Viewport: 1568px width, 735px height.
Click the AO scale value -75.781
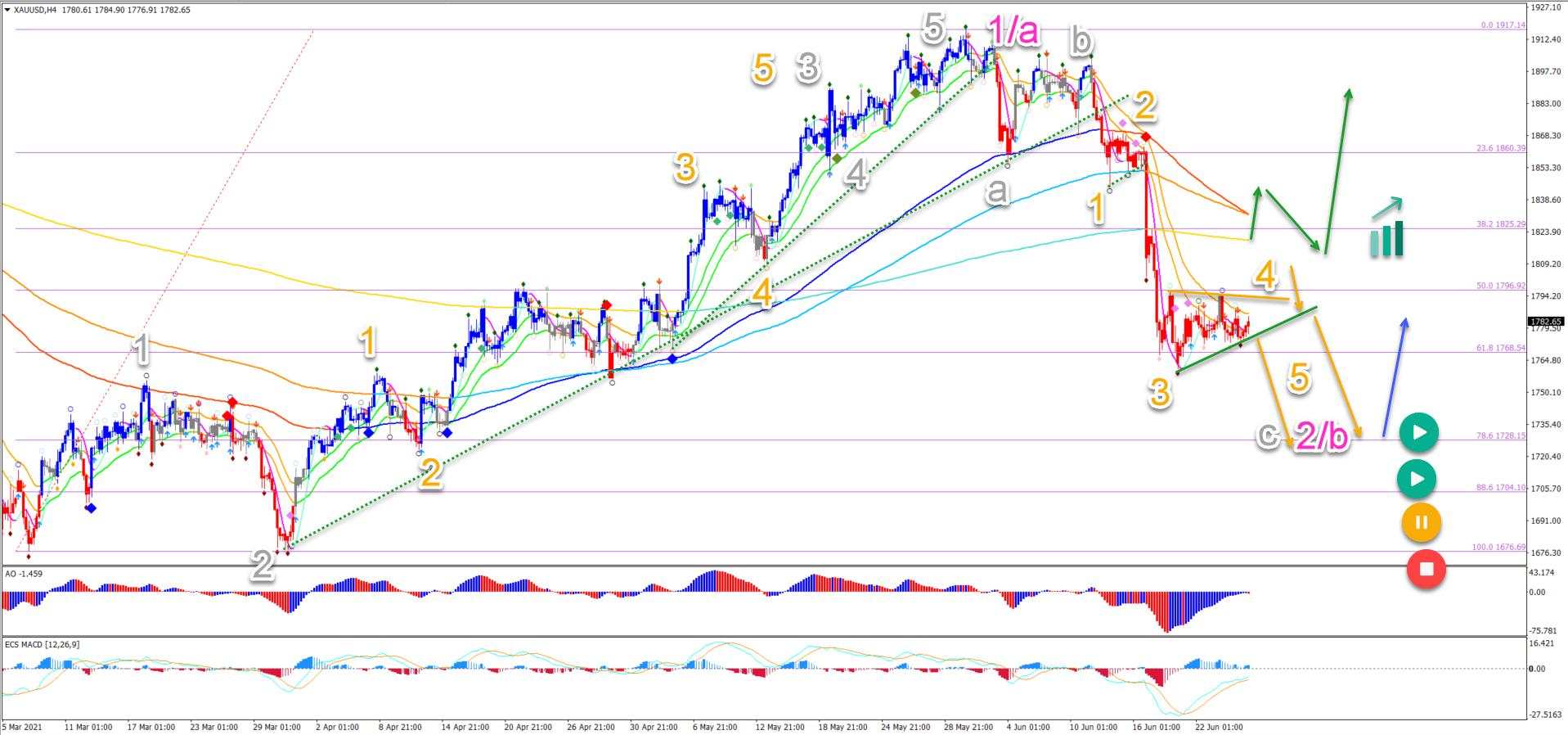pos(1544,630)
